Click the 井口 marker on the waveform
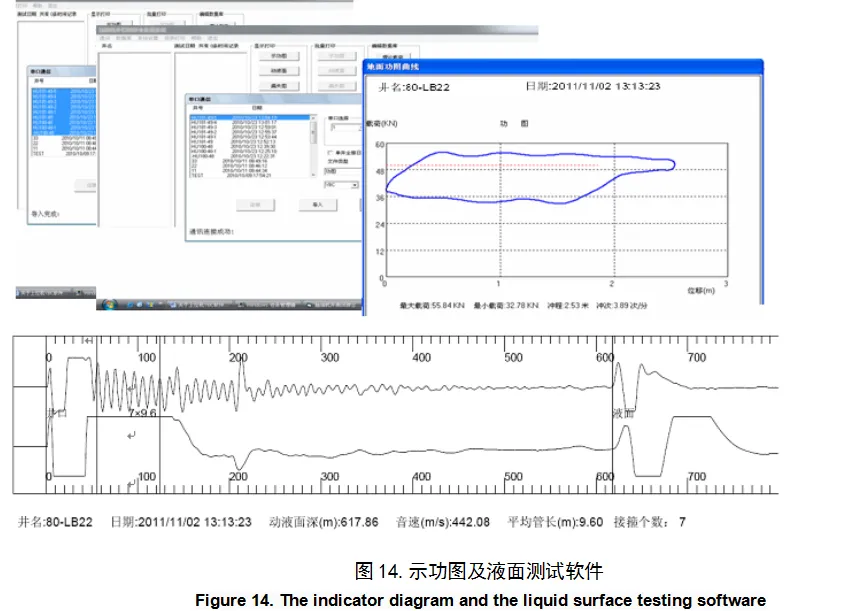The height and width of the screenshot is (611, 859). click(x=56, y=412)
